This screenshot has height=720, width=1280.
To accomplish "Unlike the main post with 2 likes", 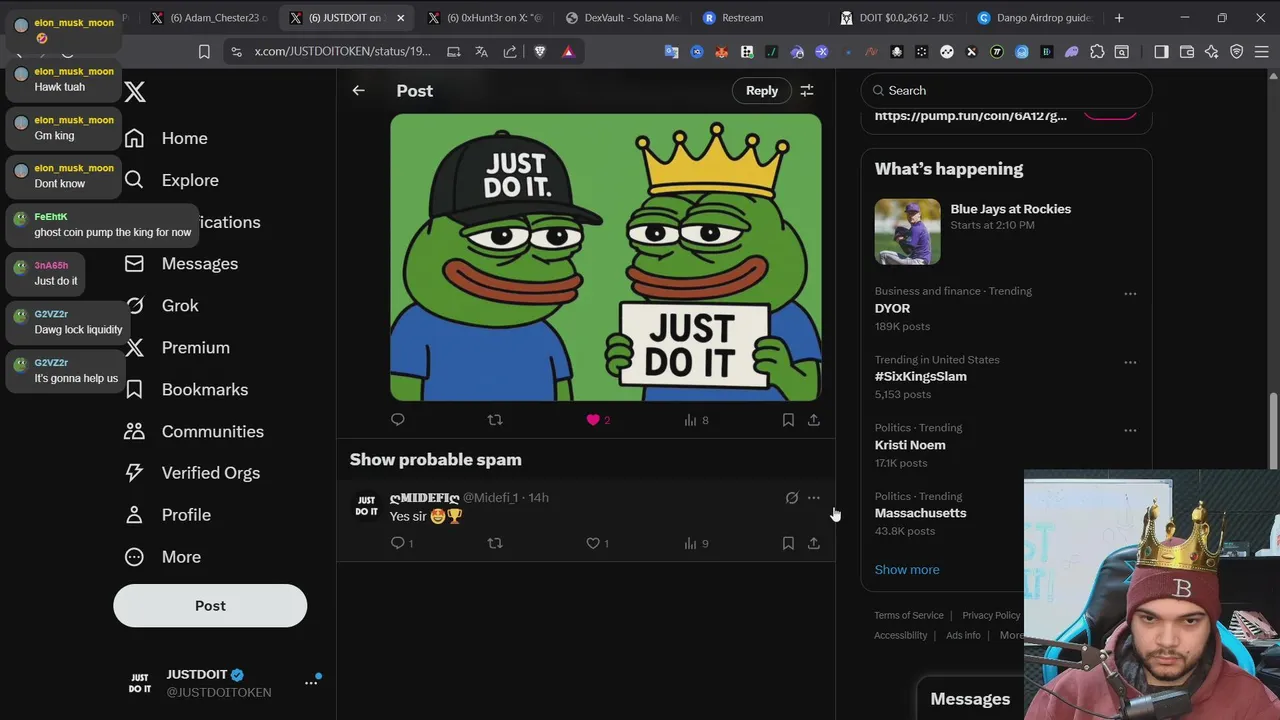I will (x=598, y=420).
